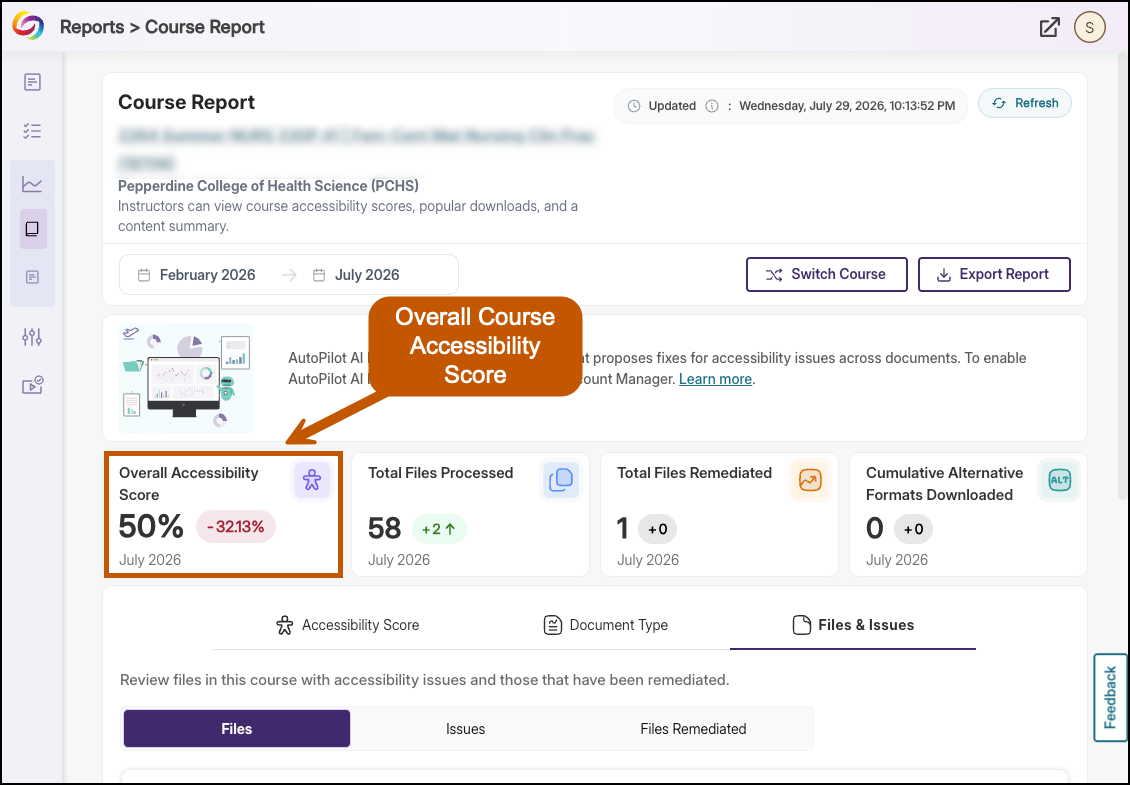Viewport: 1130px width, 785px height.
Task: Select the Files & Issues tab
Action: [x=853, y=625]
